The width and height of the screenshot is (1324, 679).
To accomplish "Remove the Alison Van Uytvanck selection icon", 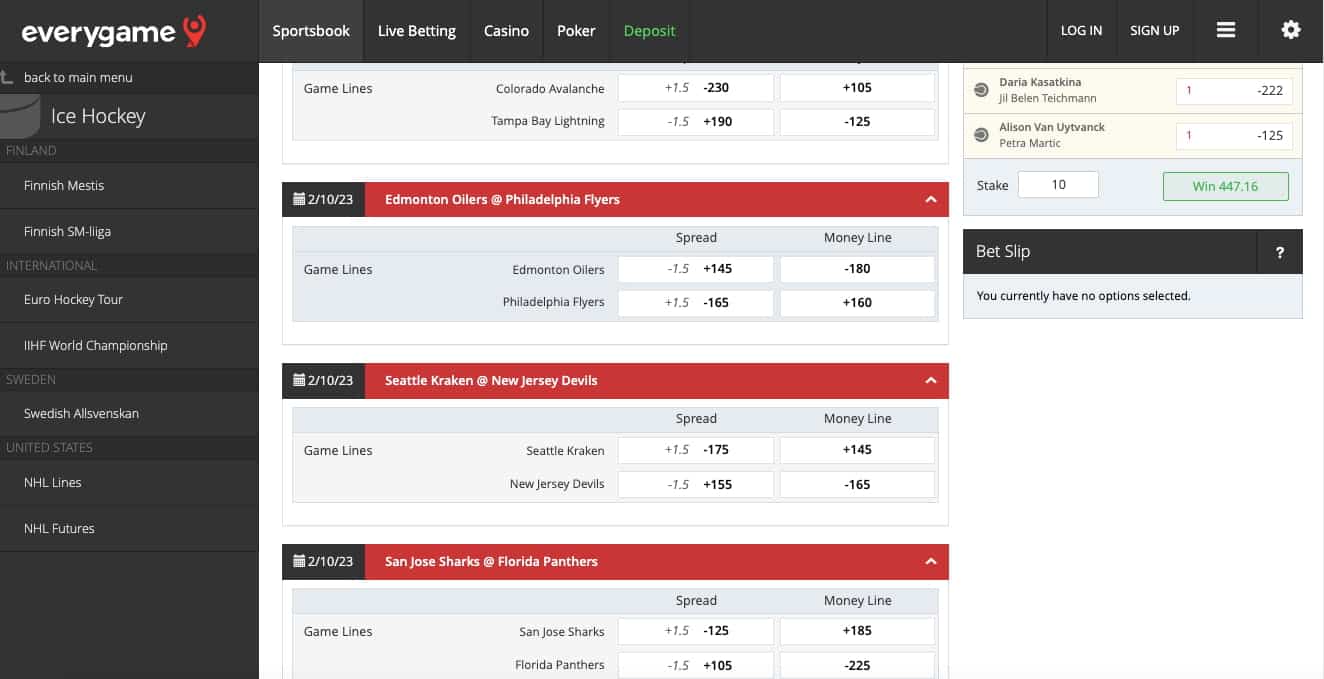I will pyautogui.click(x=981, y=135).
